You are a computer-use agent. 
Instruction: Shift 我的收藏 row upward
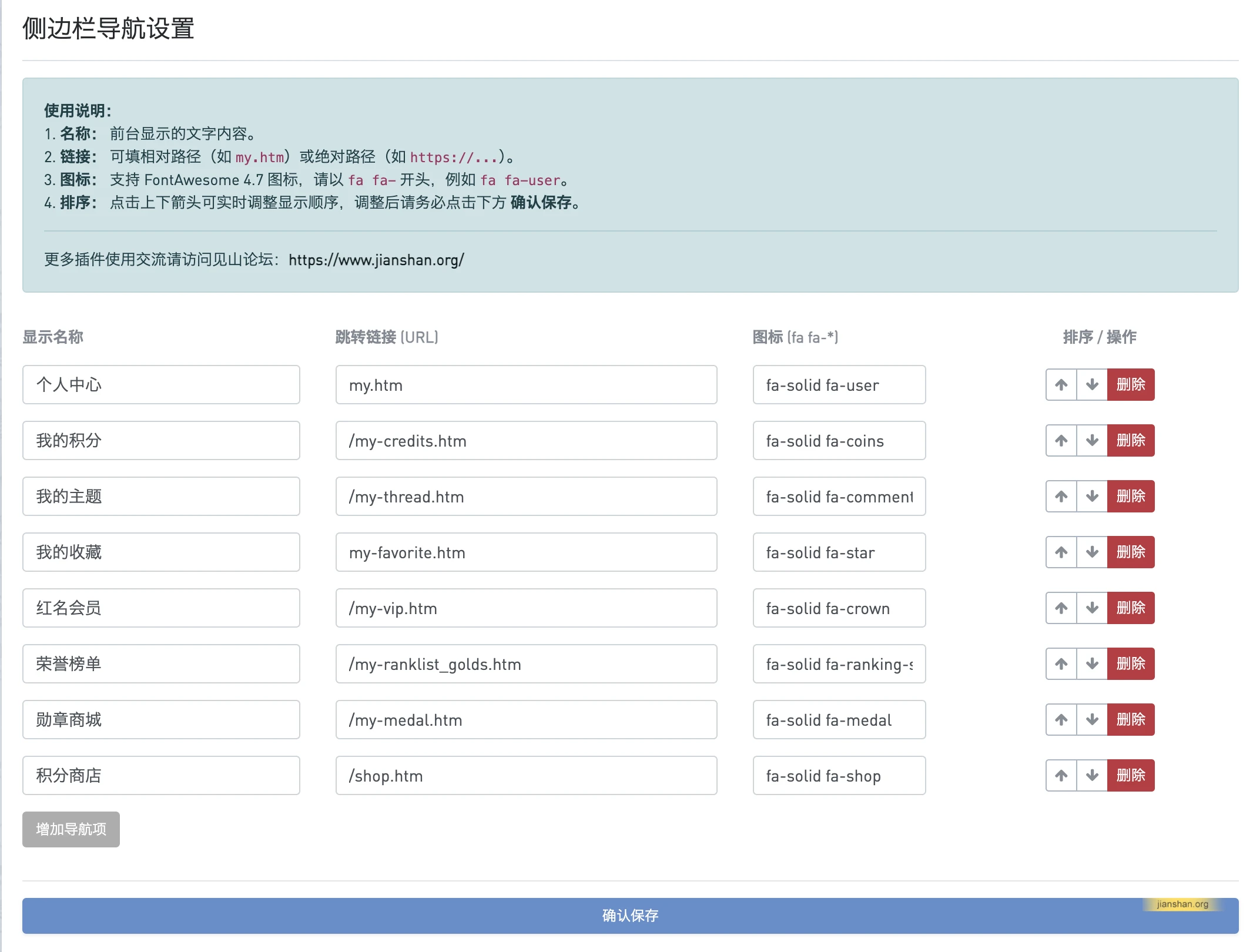coord(1061,552)
